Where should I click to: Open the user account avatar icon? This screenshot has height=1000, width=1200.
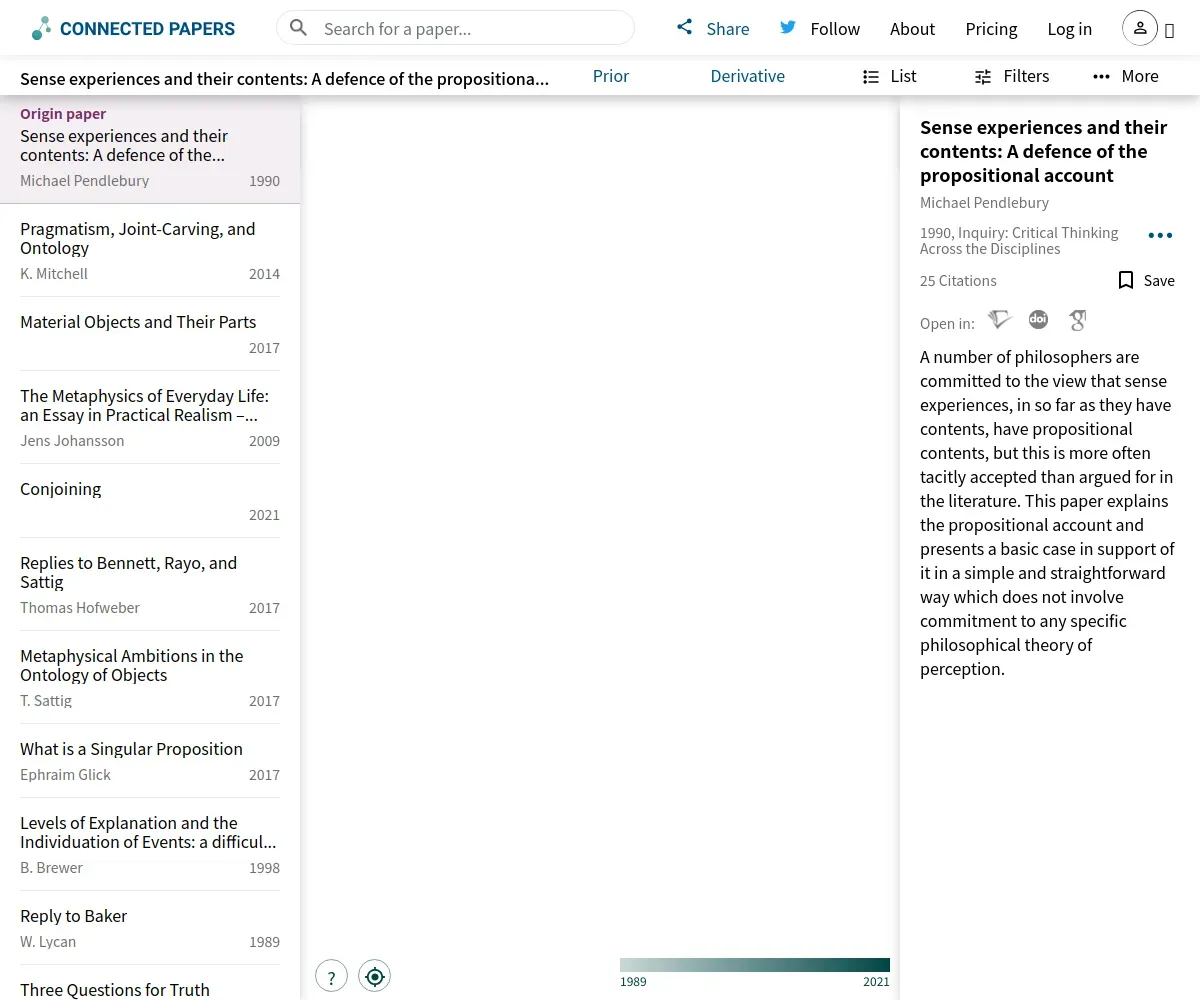(x=1140, y=28)
